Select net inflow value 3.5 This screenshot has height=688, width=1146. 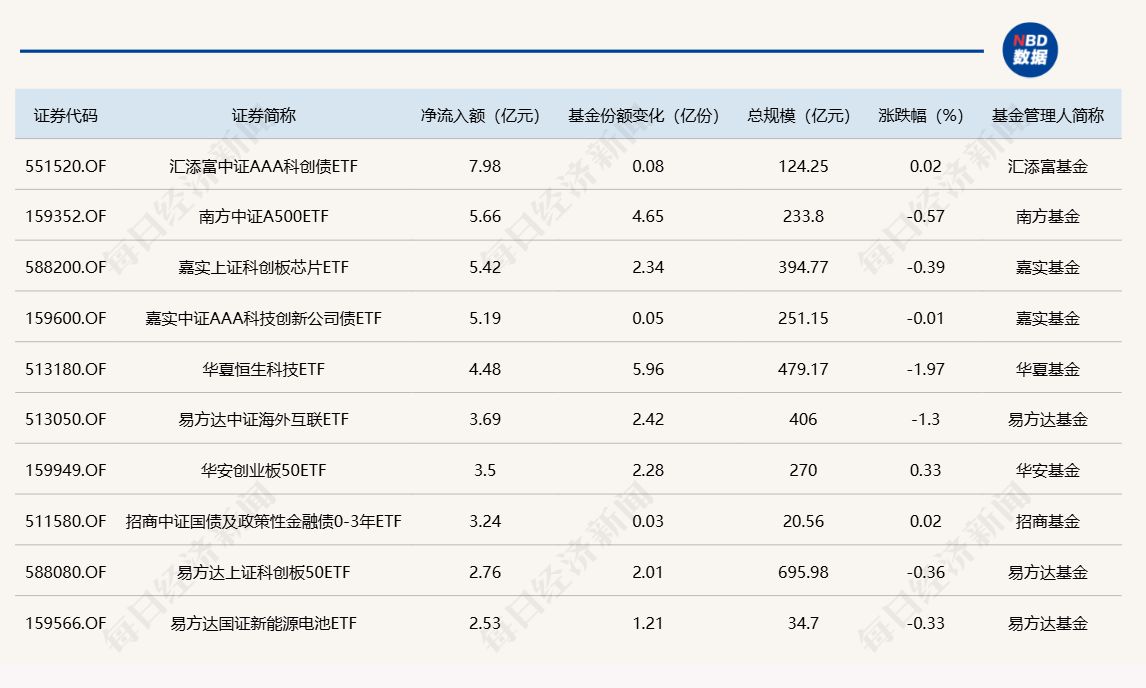click(485, 470)
